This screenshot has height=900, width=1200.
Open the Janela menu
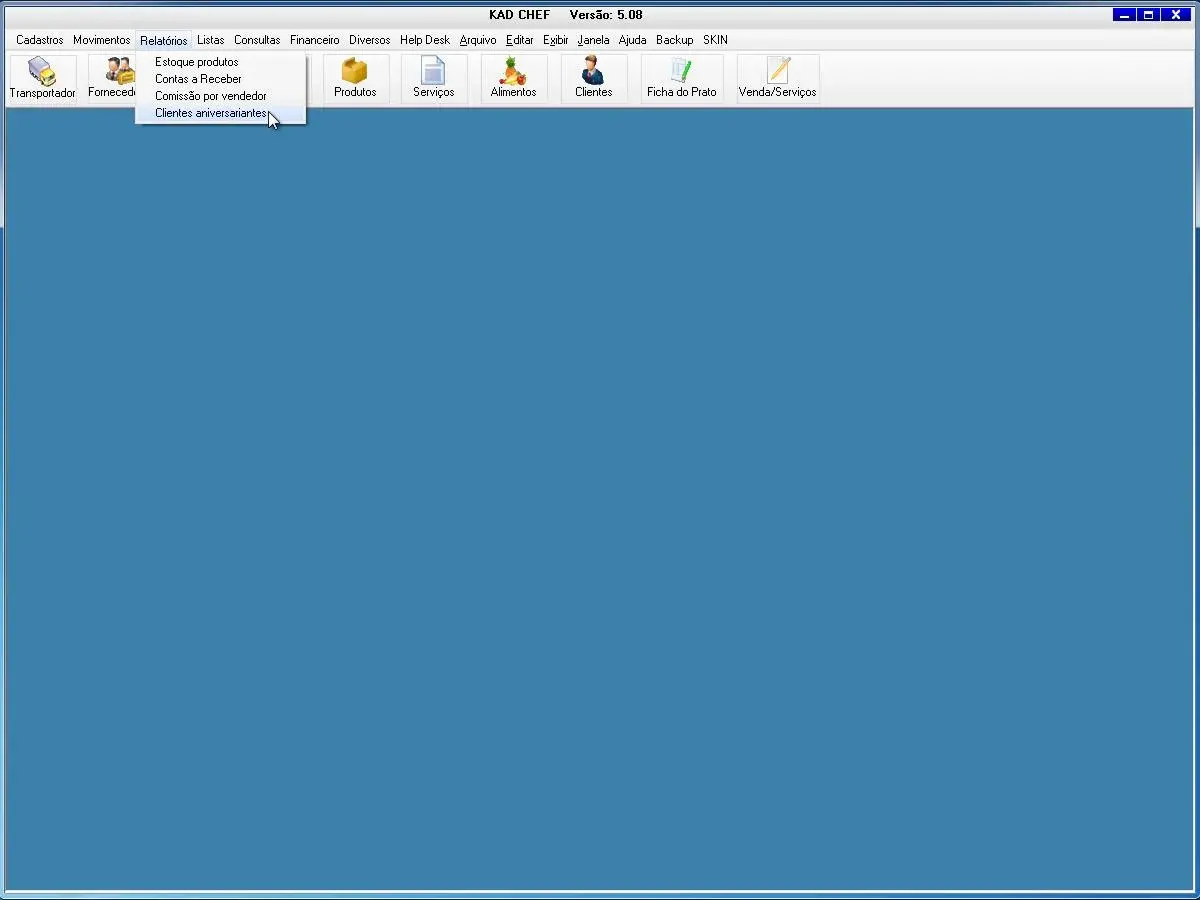(x=593, y=40)
